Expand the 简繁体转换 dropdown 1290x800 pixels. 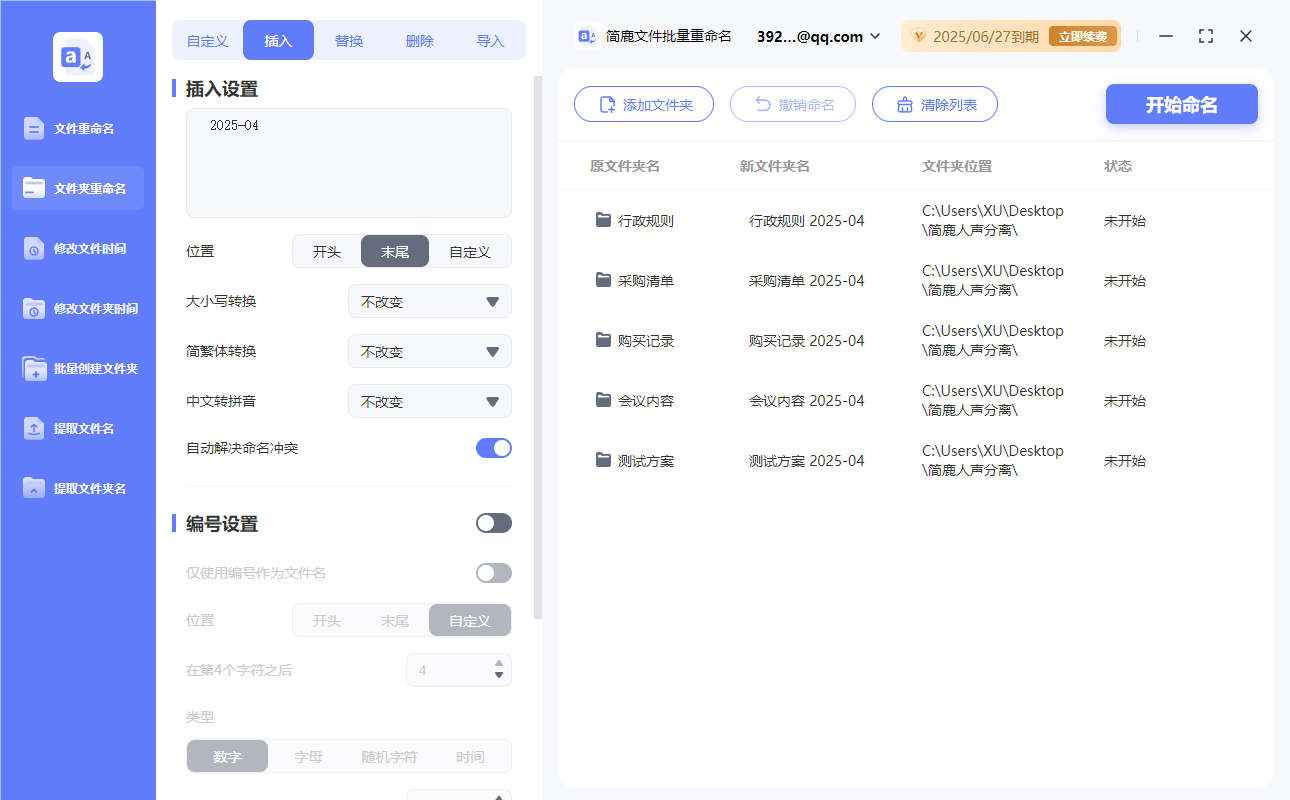429,351
